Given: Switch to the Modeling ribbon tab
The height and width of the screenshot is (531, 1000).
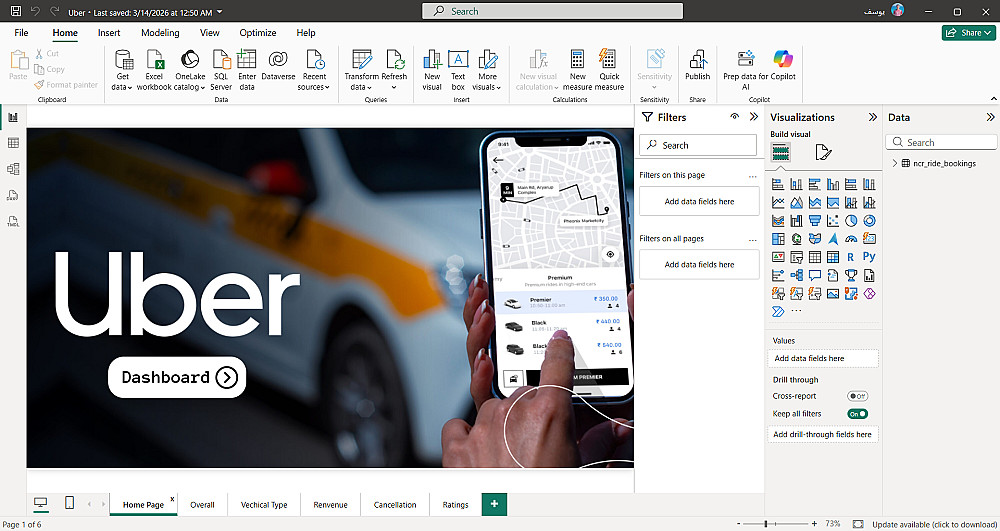Looking at the screenshot, I should point(160,33).
